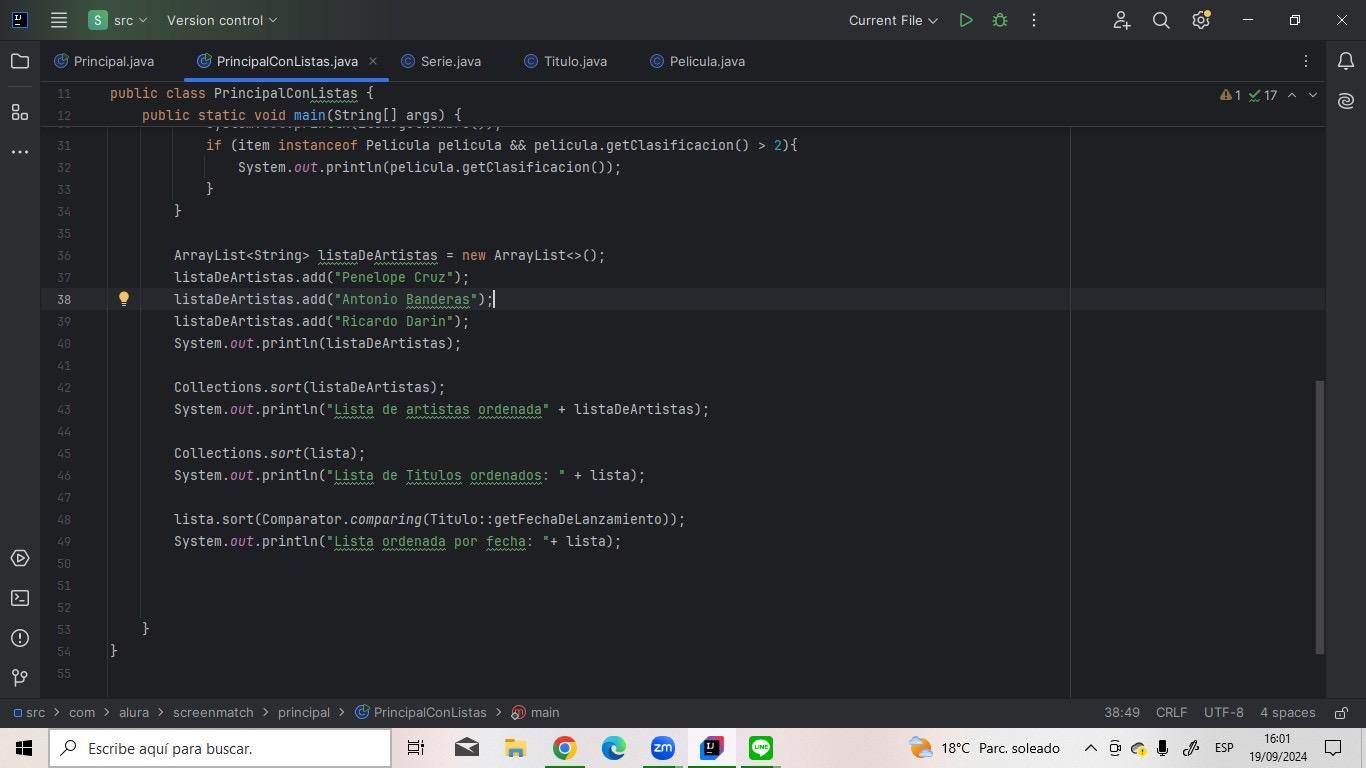Open the Version control dropdown
This screenshot has width=1366, height=768.
click(x=222, y=20)
